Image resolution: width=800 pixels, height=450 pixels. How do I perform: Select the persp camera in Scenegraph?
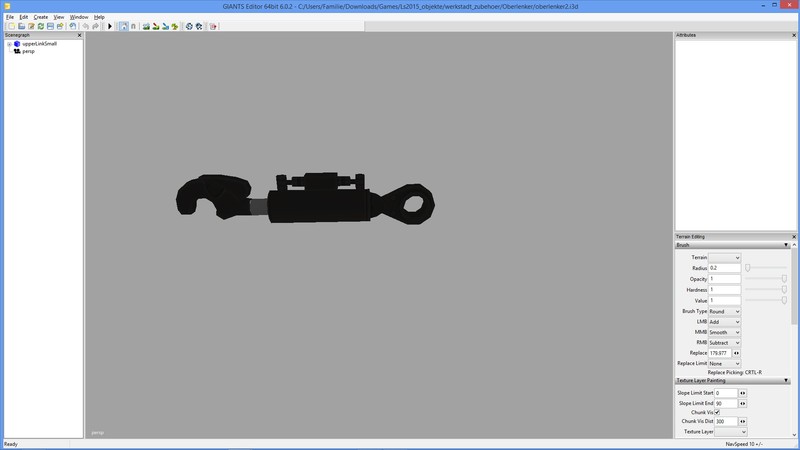[28, 51]
